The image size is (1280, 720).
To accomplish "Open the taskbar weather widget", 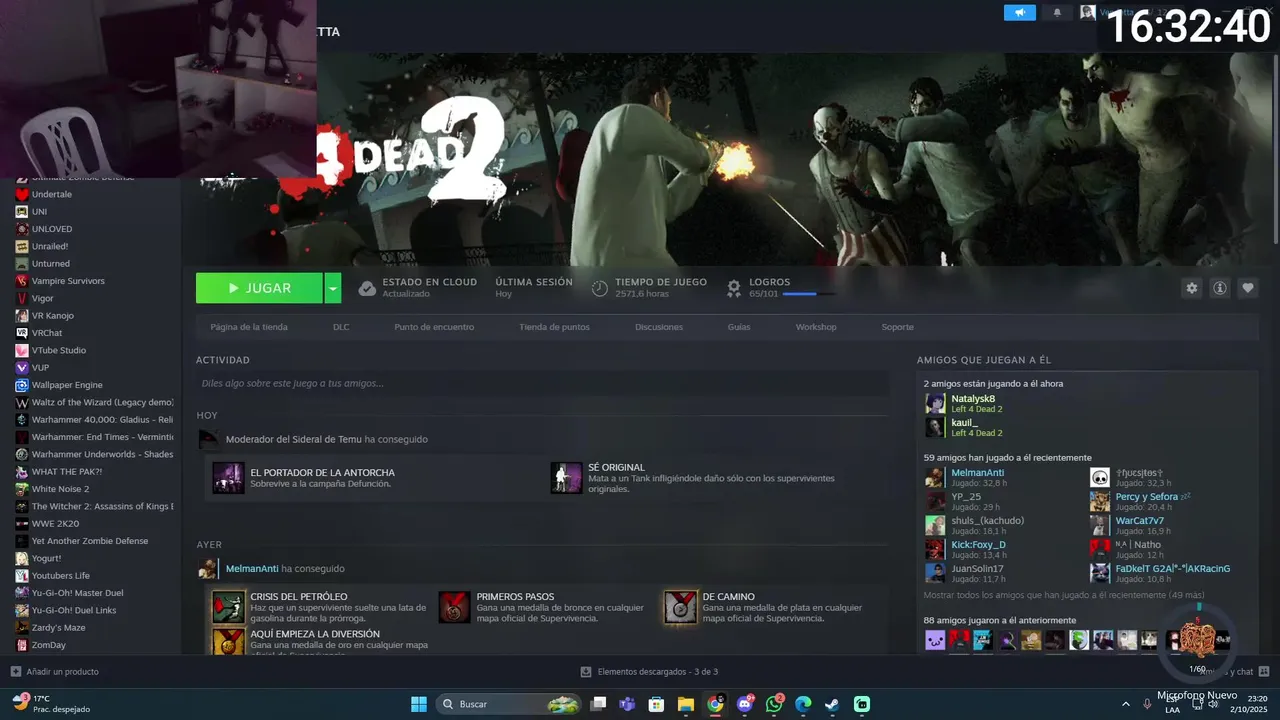I will tap(50, 704).
